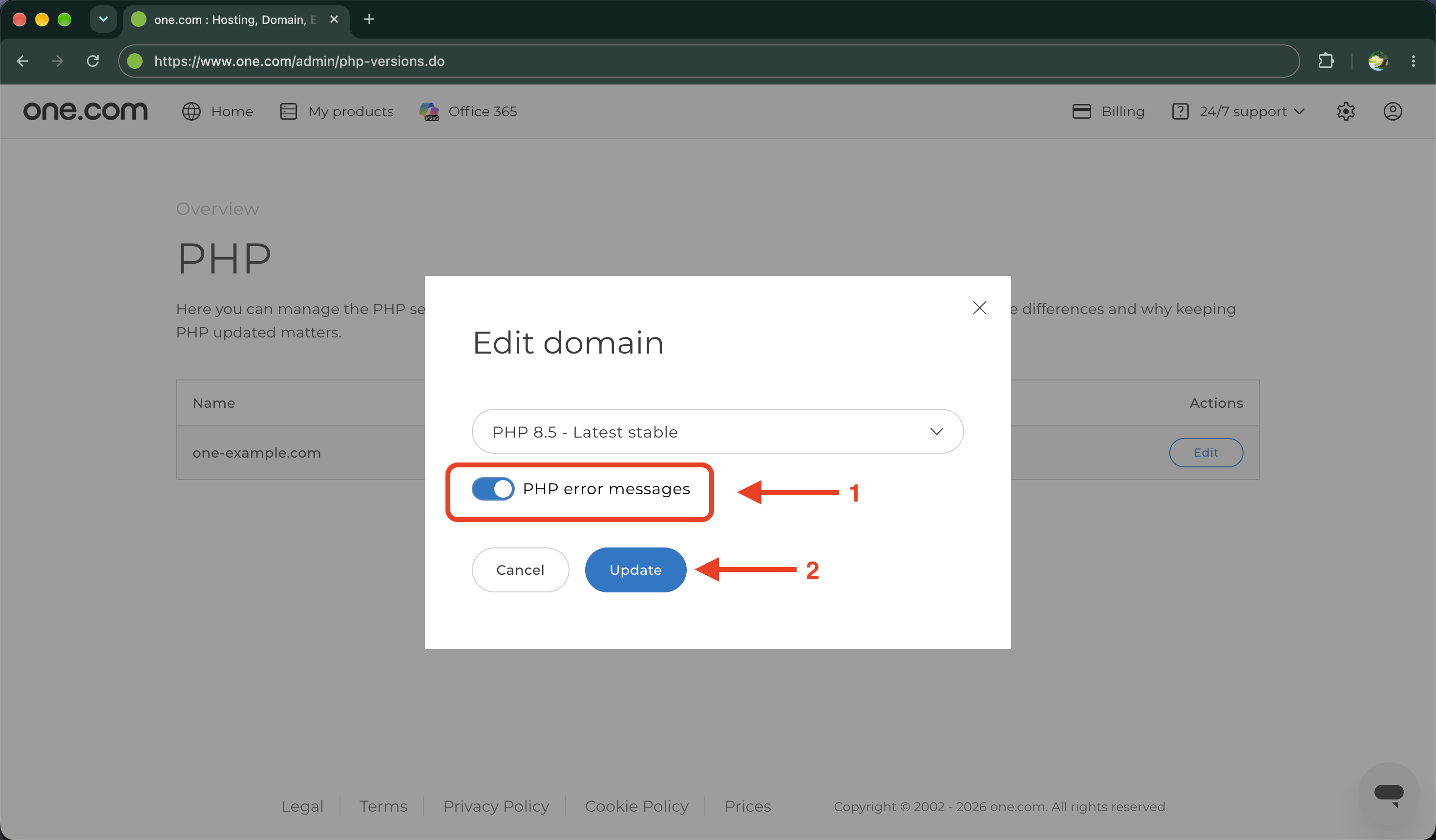Viewport: 1436px width, 840px height.
Task: Open the browser three-dot menu
Action: tap(1413, 61)
